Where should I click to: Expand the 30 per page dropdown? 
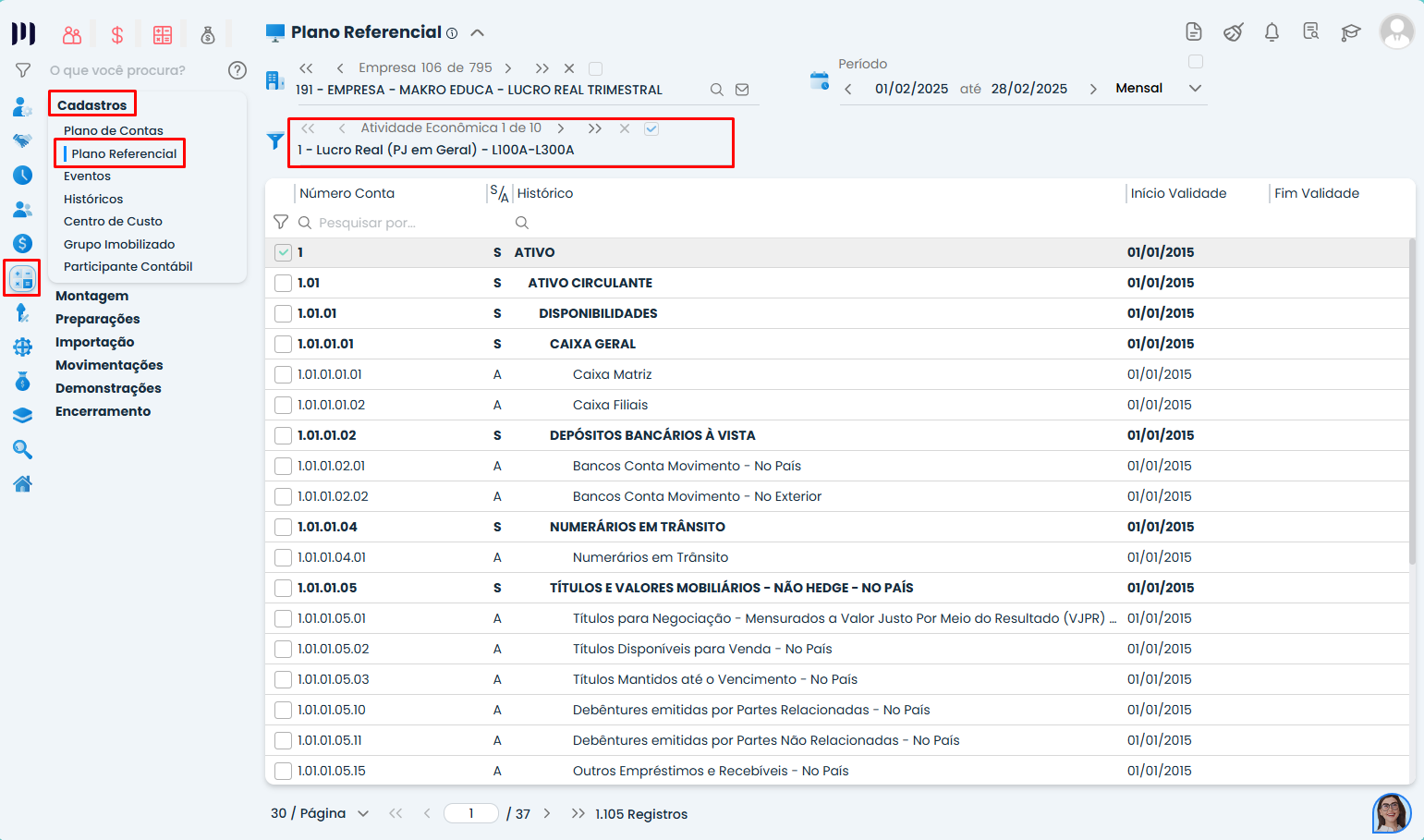362,813
